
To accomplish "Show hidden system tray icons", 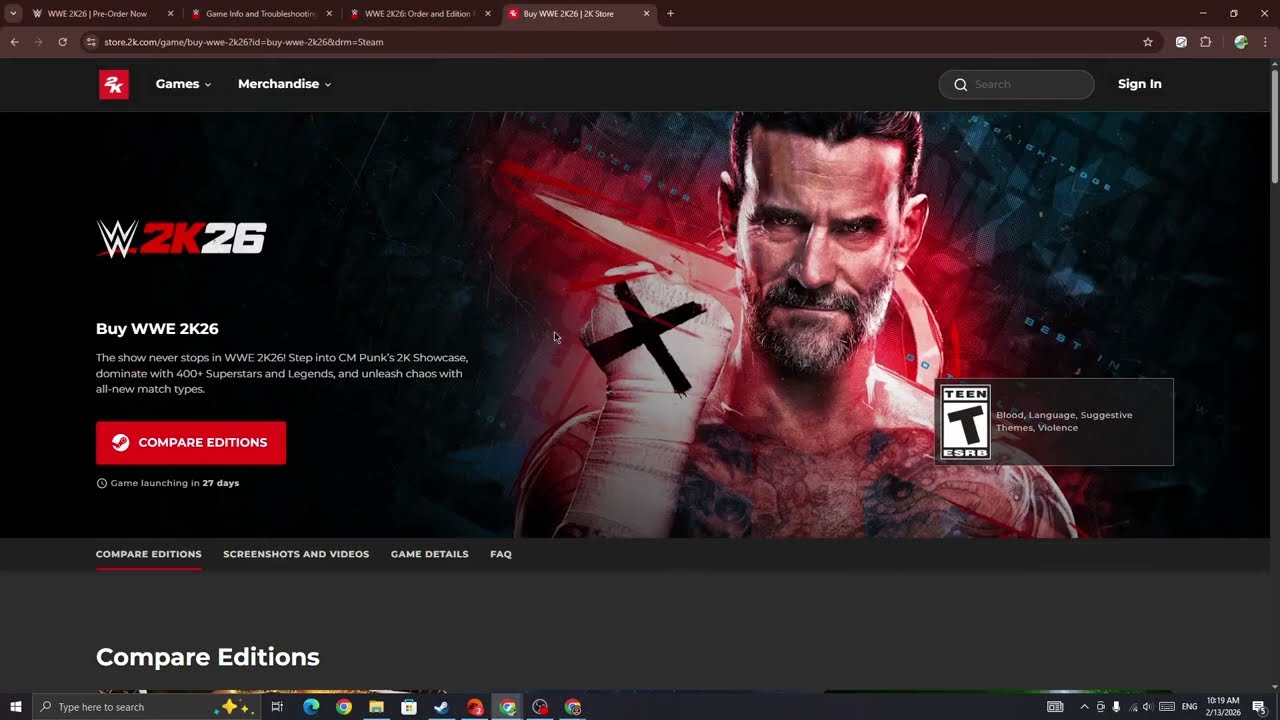I will click(1084, 707).
